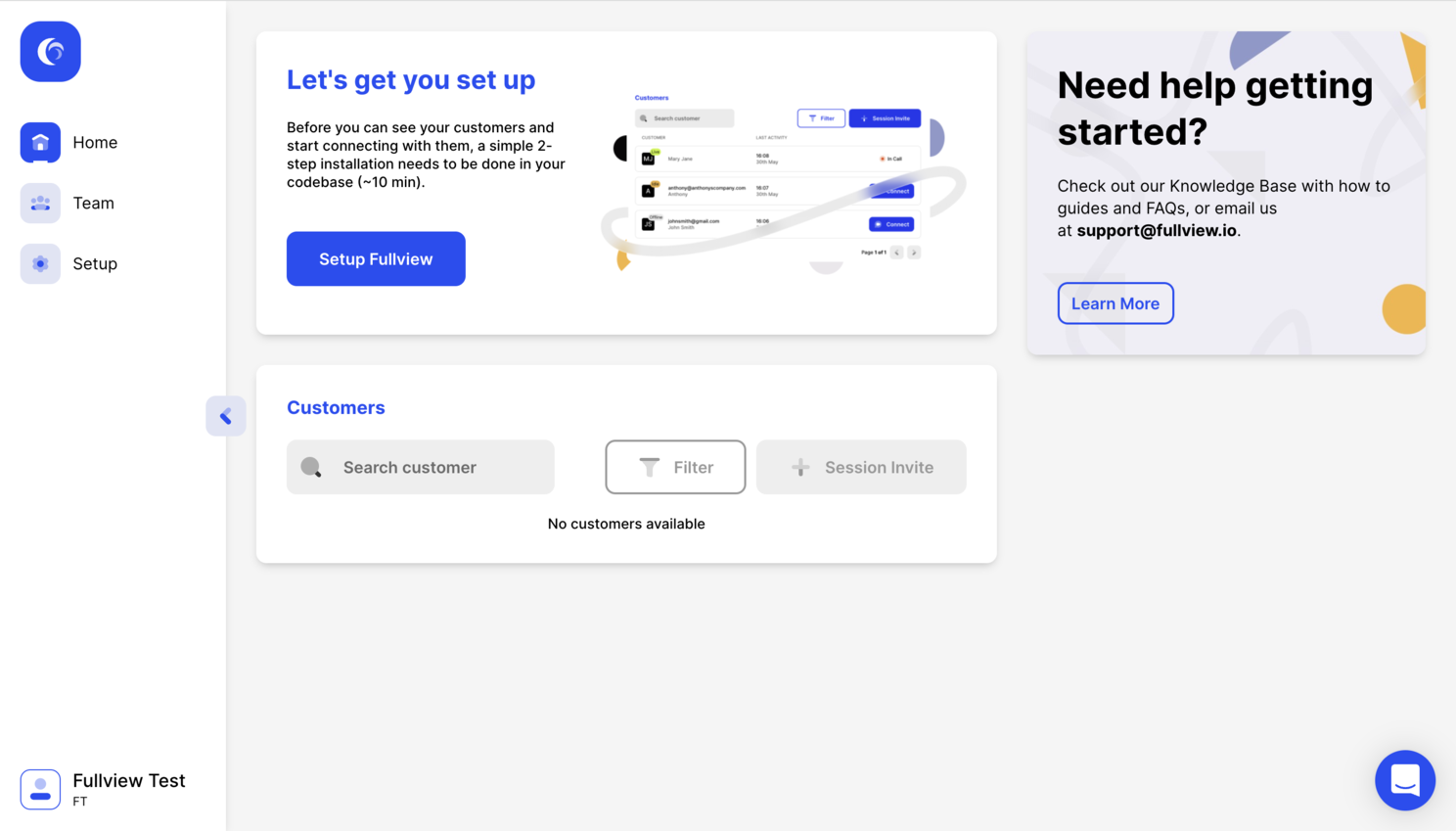Click the Session Invite button
Image resolution: width=1456 pixels, height=831 pixels.
click(861, 467)
